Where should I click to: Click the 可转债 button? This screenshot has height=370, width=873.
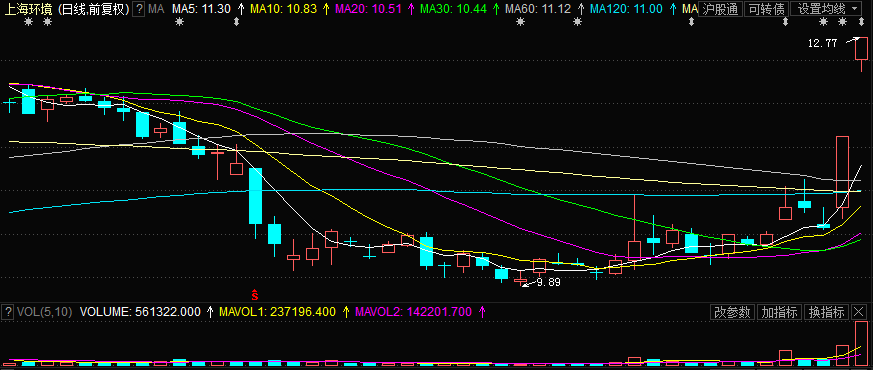pyautogui.click(x=766, y=8)
